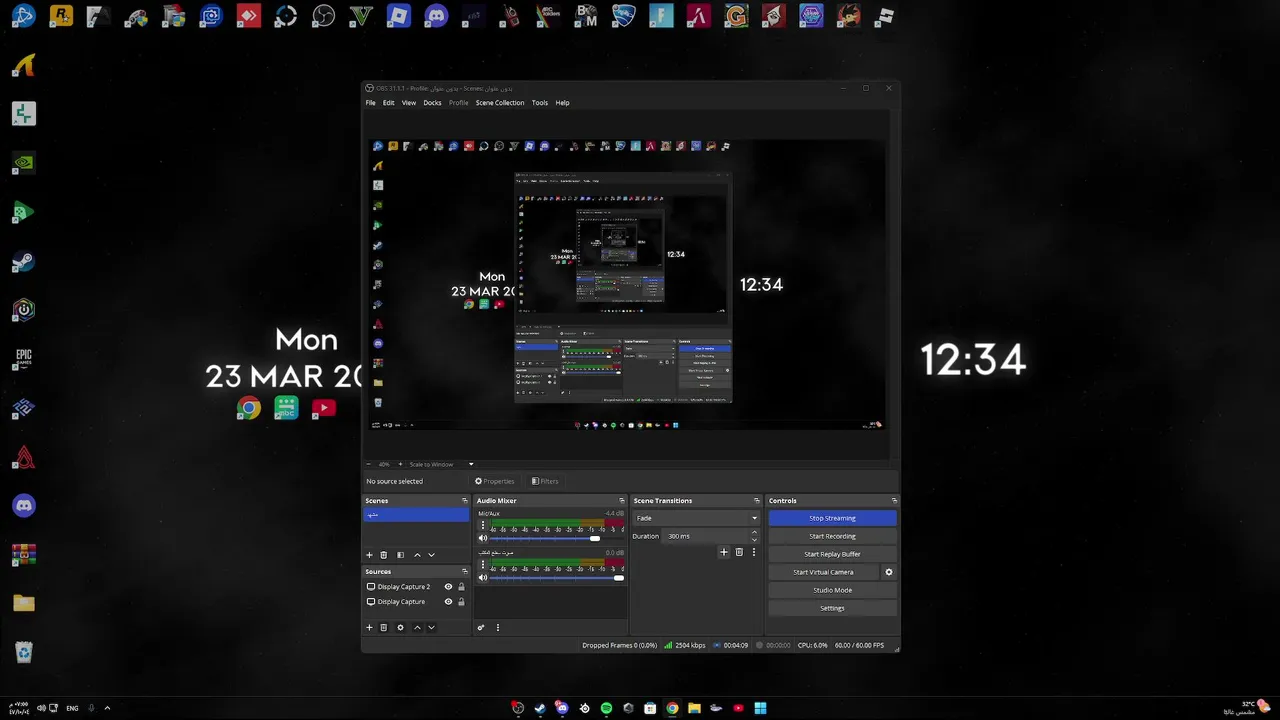The height and width of the screenshot is (720, 1280).
Task: Open the Fade transition dropdown
Action: (x=696, y=518)
